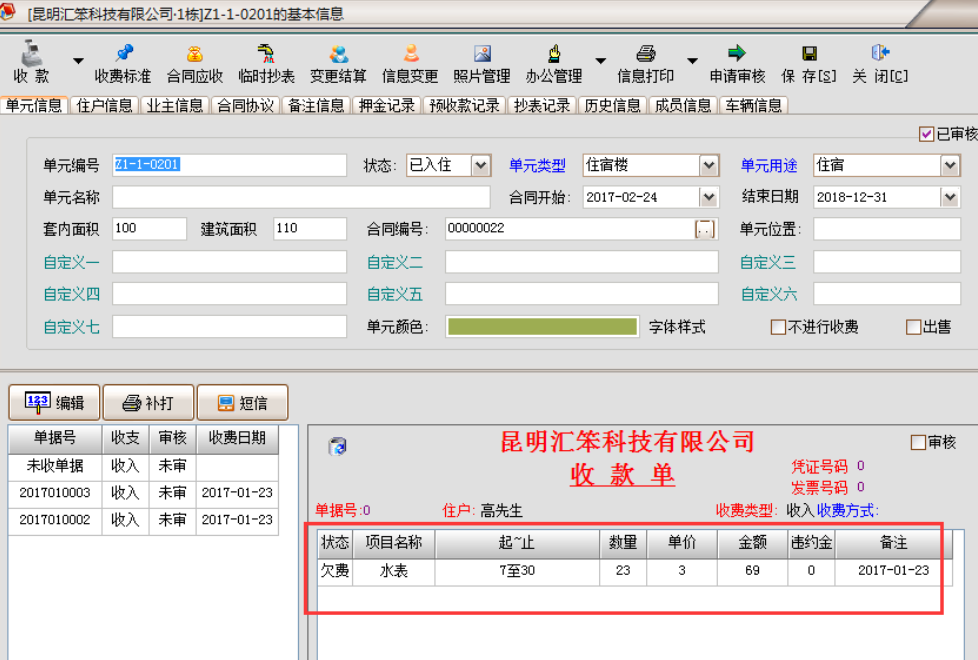The image size is (978, 660).
Task: Uncheck the 已审核 checkbox
Action: click(927, 134)
